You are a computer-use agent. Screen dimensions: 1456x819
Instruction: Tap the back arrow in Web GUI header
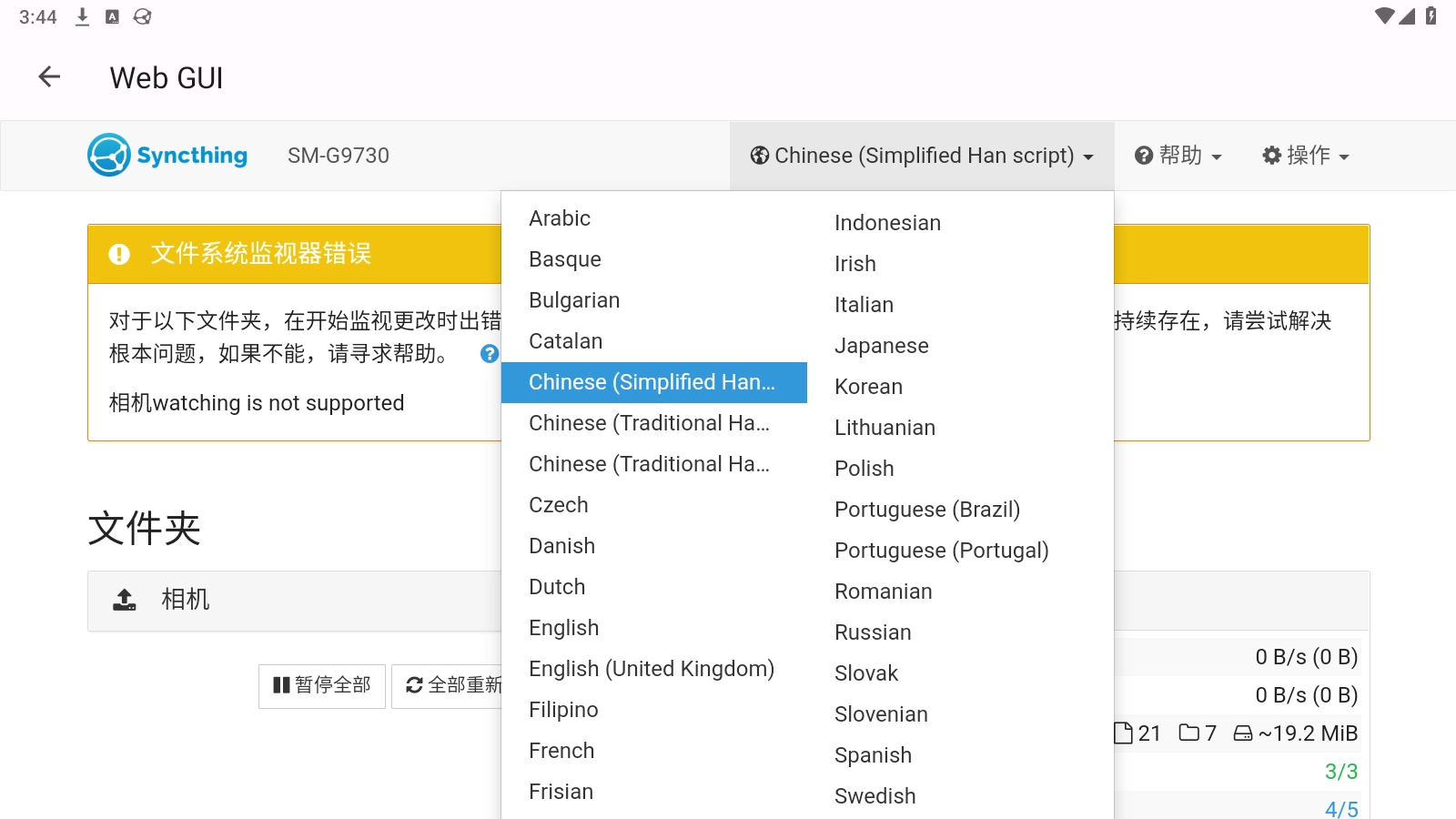[49, 77]
